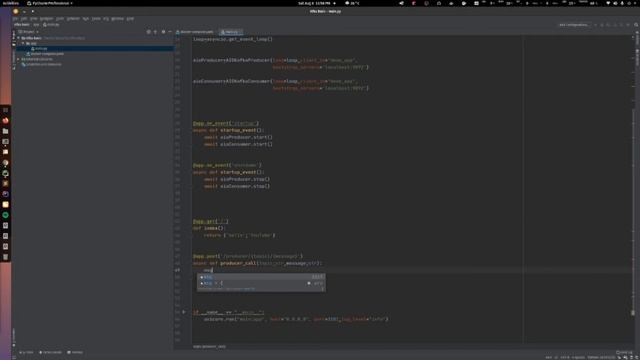Collapse the src folder
640x360 pixels.
click(x=23, y=43)
